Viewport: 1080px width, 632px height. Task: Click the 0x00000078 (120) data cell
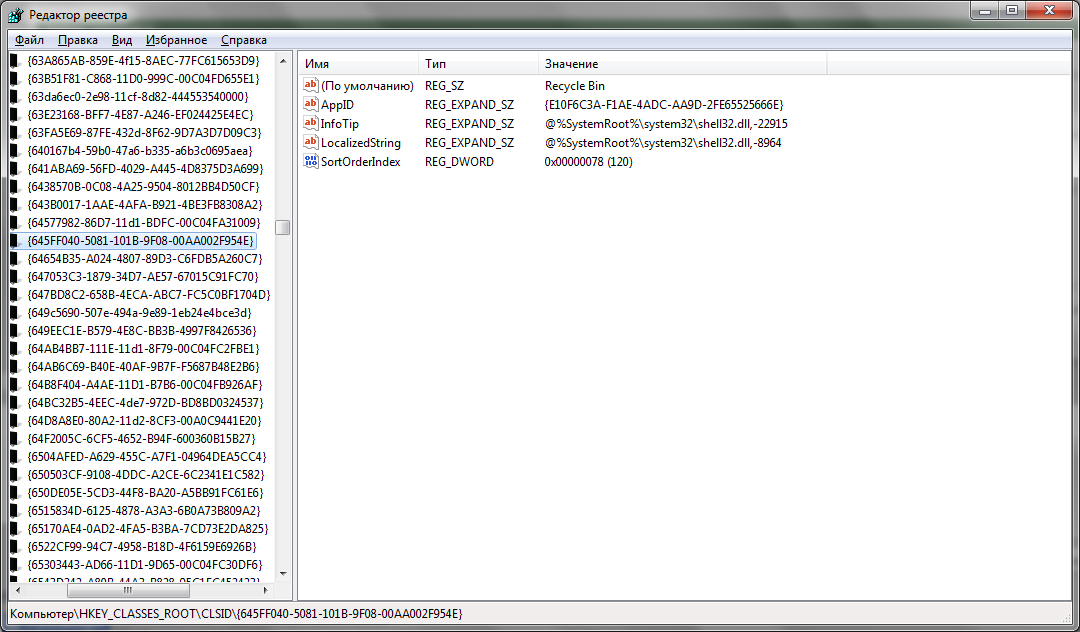[x=588, y=162]
